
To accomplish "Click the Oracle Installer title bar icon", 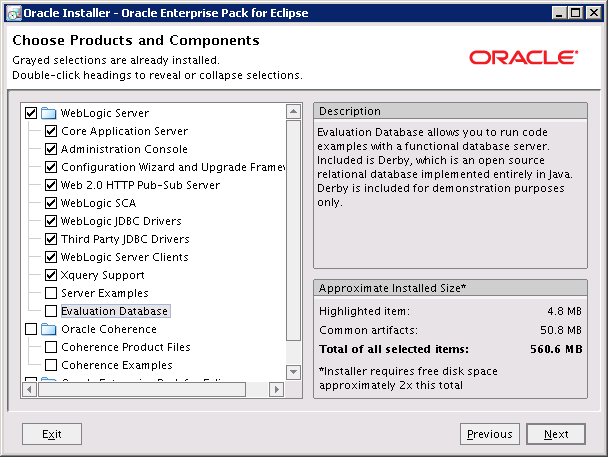I will (x=13, y=13).
